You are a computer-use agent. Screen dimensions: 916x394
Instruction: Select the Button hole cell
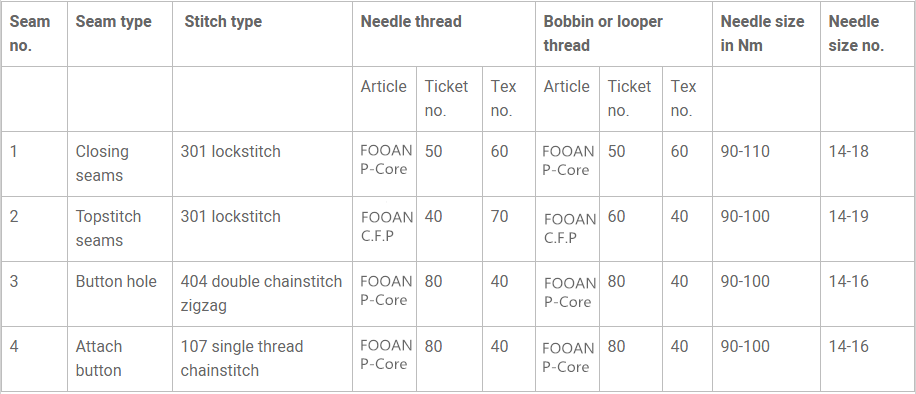[x=120, y=293]
